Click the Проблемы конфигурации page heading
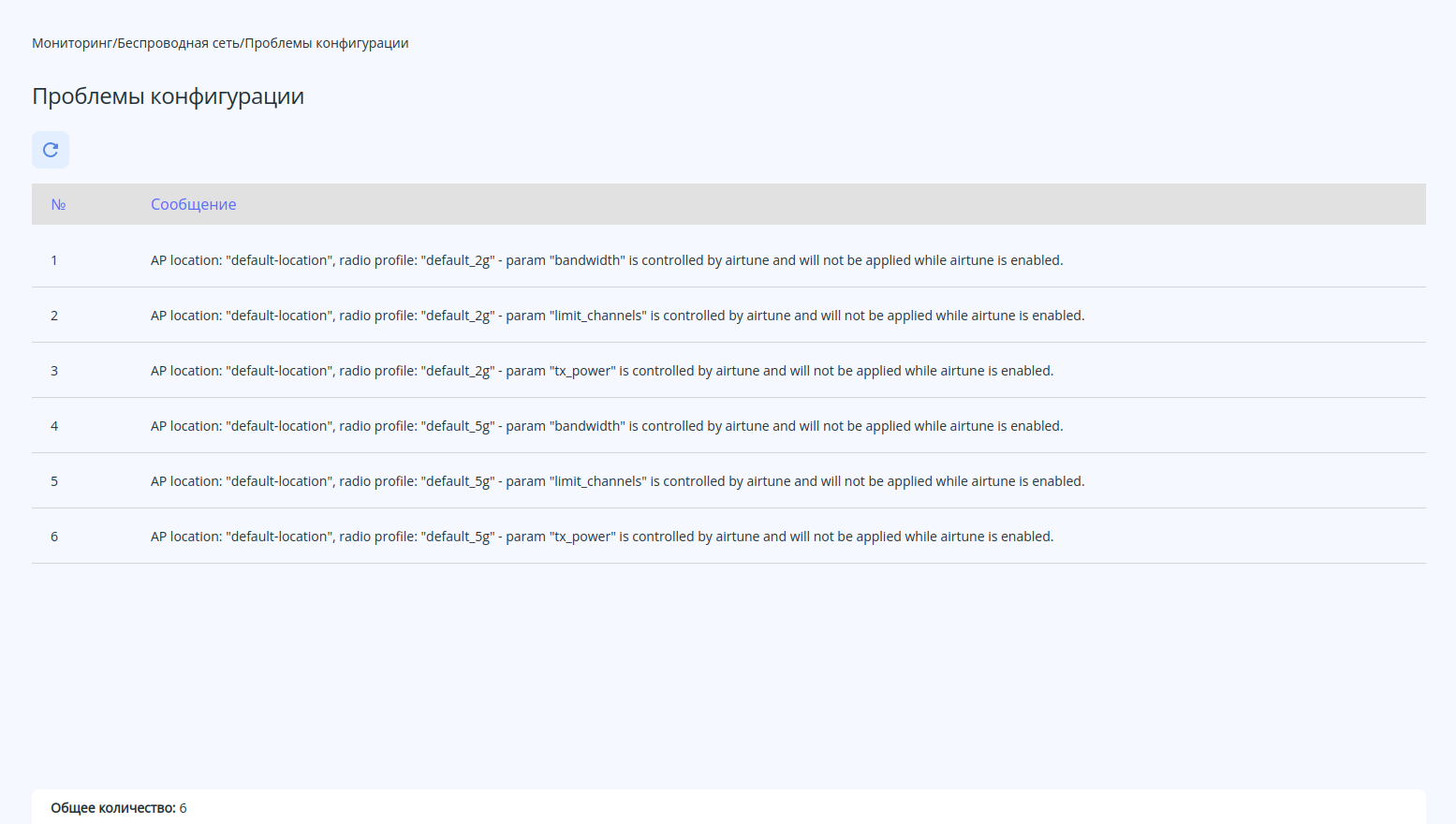Image resolution: width=1456 pixels, height=824 pixels. [168, 96]
